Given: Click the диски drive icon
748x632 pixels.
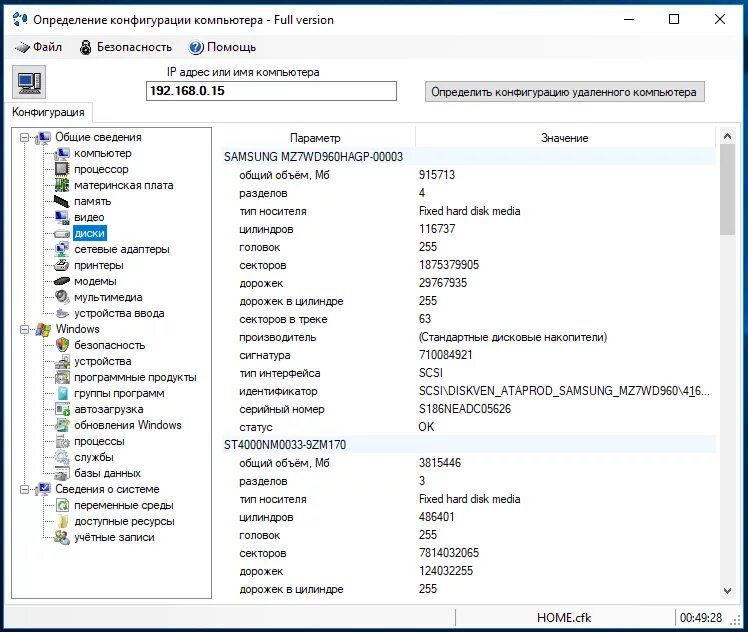Looking at the screenshot, I should 62,233.
